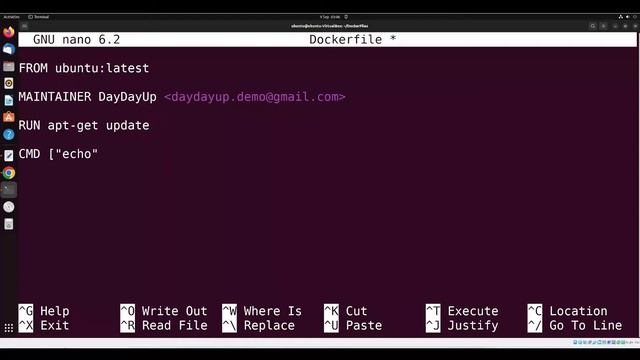Click the ^C Location shortcut

pyautogui.click(x=567, y=311)
